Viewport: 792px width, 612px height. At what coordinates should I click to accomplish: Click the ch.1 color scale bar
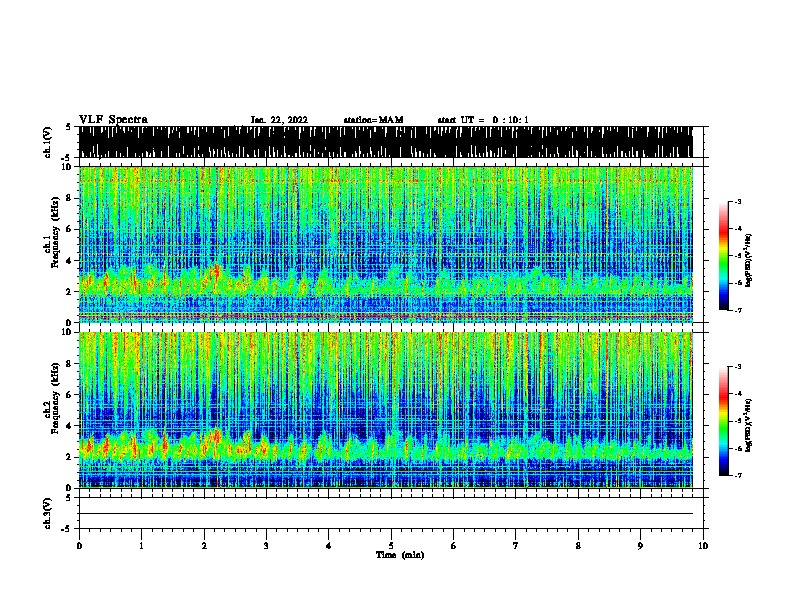coord(724,256)
